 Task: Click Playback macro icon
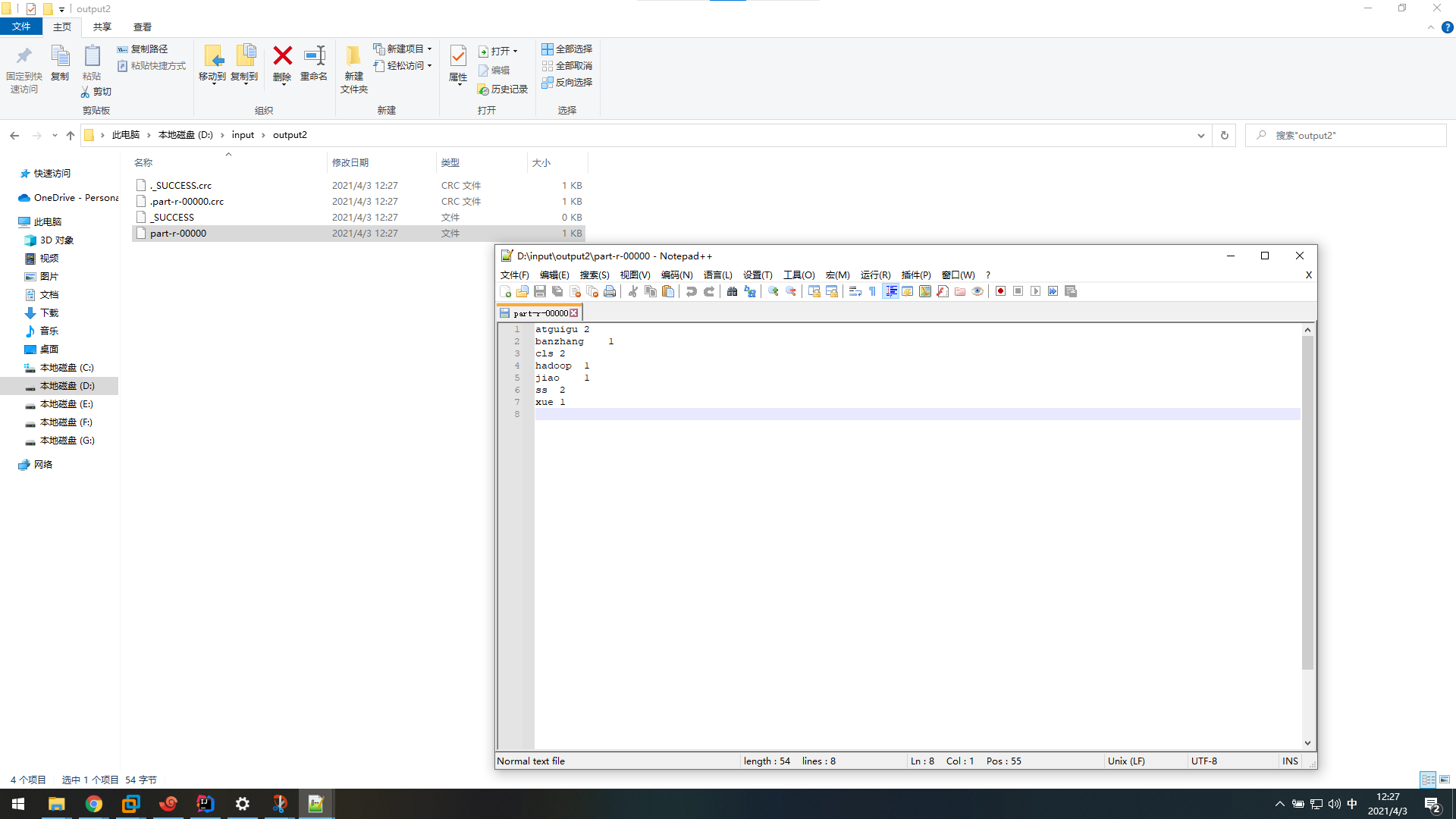[x=1036, y=291]
